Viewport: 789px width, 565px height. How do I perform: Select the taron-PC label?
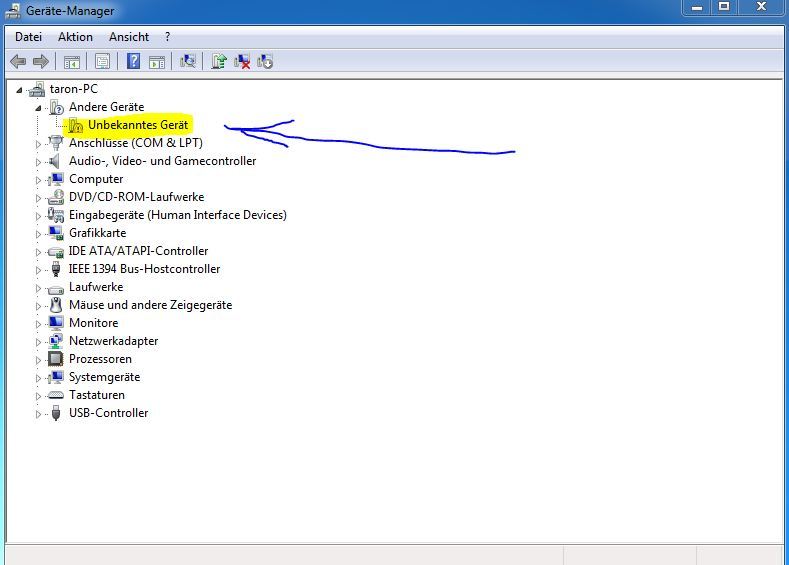pos(73,89)
